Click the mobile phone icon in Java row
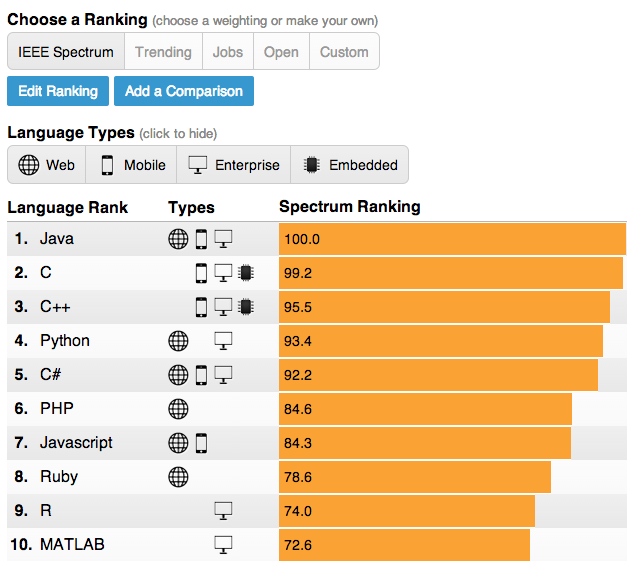Screen dimensions: 635x561 pos(201,239)
